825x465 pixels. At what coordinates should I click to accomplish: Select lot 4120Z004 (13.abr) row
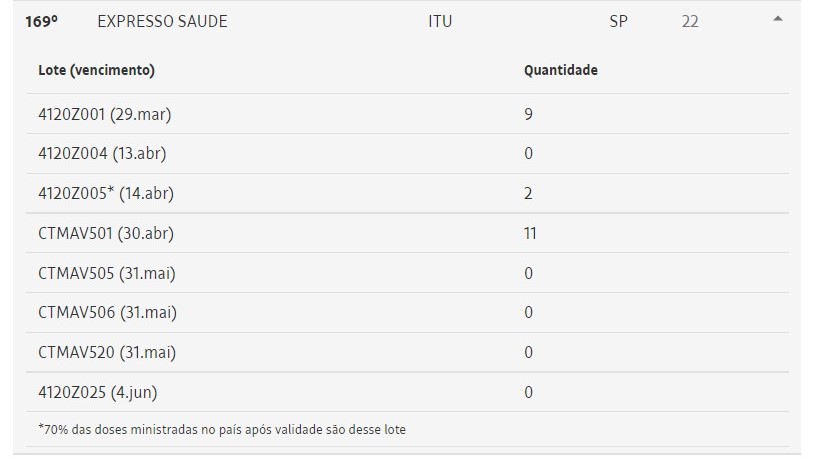pyautogui.click(x=407, y=154)
